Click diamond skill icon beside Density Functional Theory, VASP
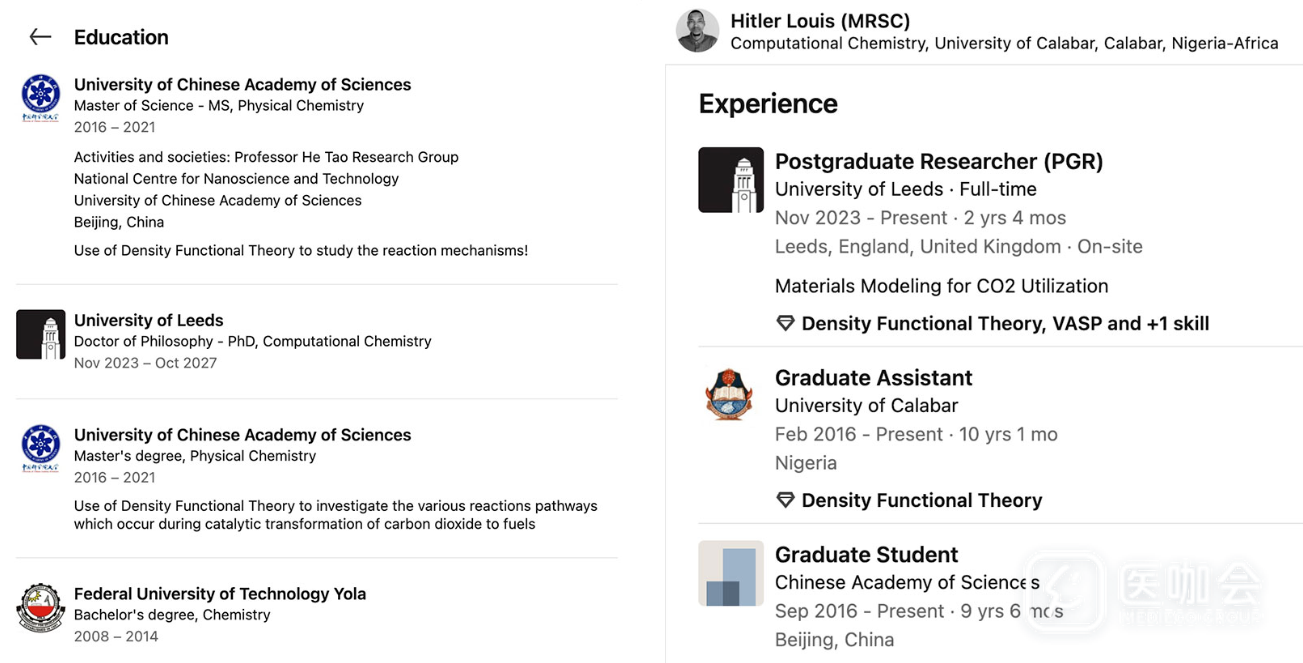Image resolution: width=1303 pixels, height=663 pixels. (786, 323)
